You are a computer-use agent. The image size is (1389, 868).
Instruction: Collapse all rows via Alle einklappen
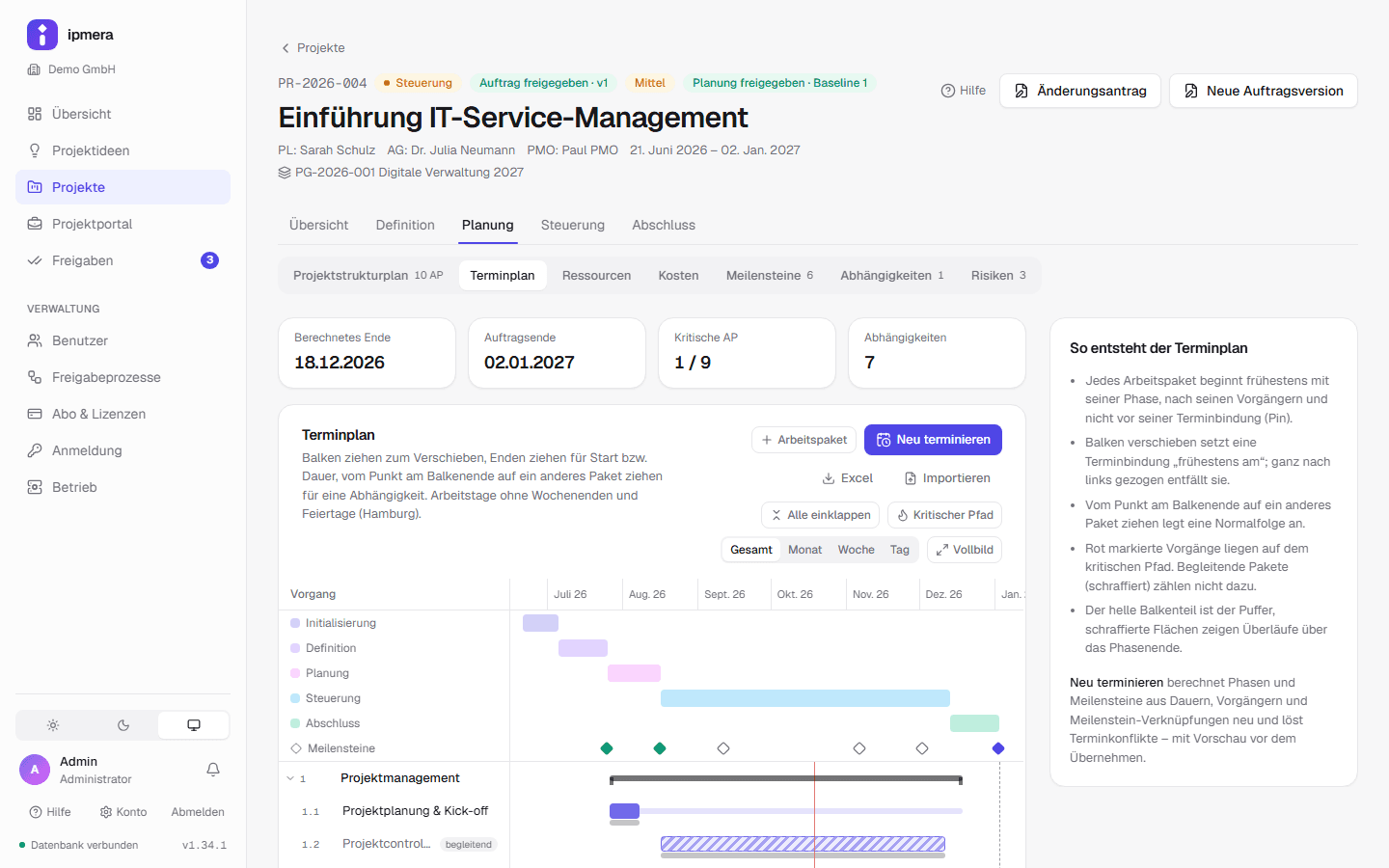(820, 515)
